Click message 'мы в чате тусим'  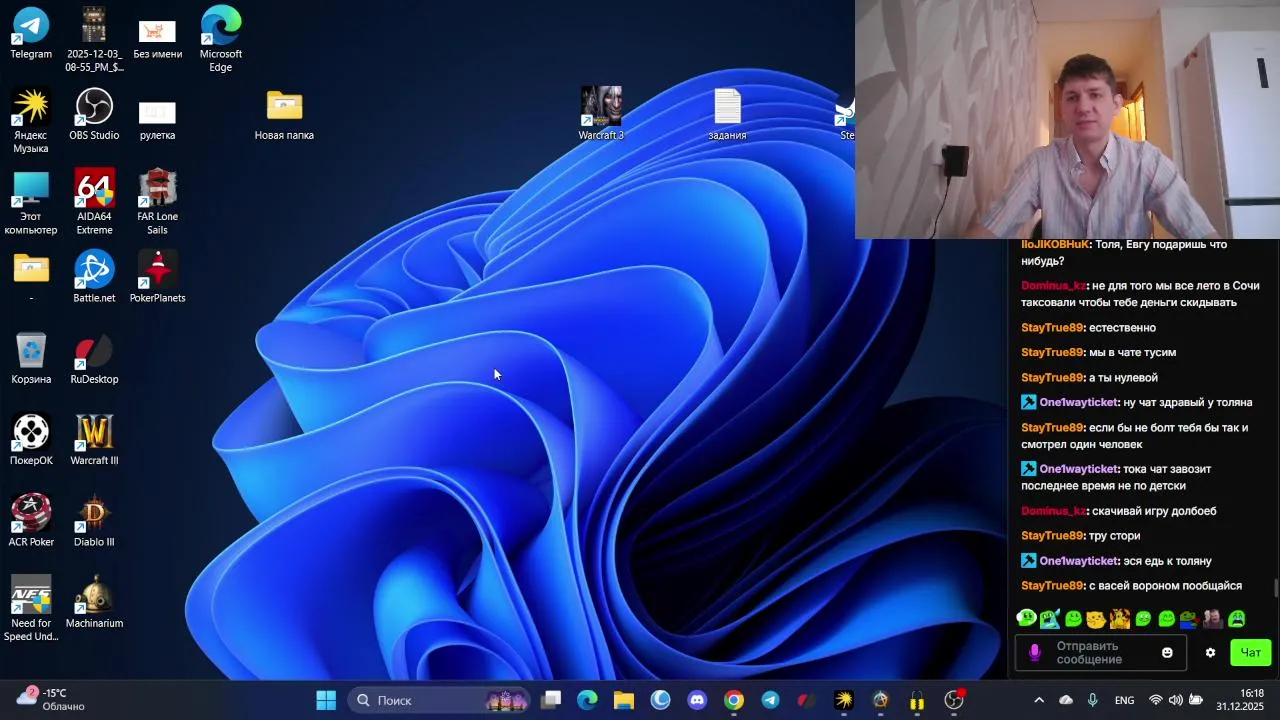[1132, 353]
